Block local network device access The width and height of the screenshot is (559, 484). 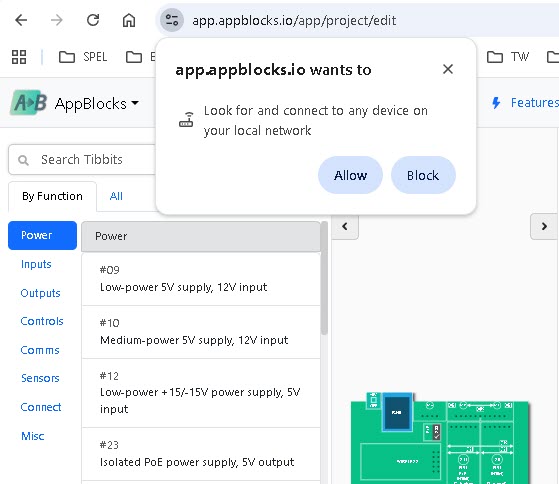(x=423, y=175)
